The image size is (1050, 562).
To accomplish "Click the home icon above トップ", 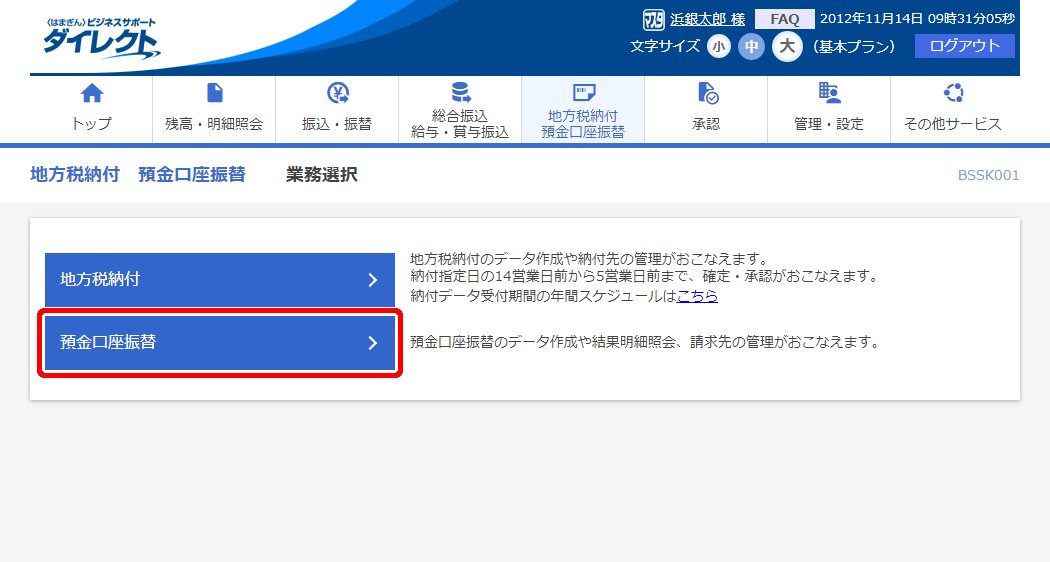I will coord(91,94).
